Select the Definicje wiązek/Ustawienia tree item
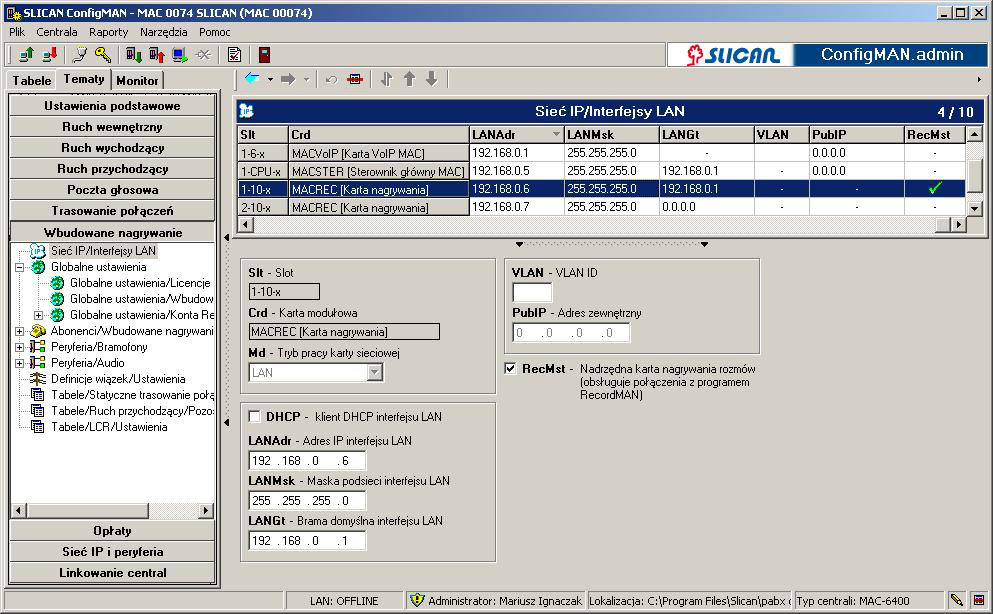 (x=118, y=379)
